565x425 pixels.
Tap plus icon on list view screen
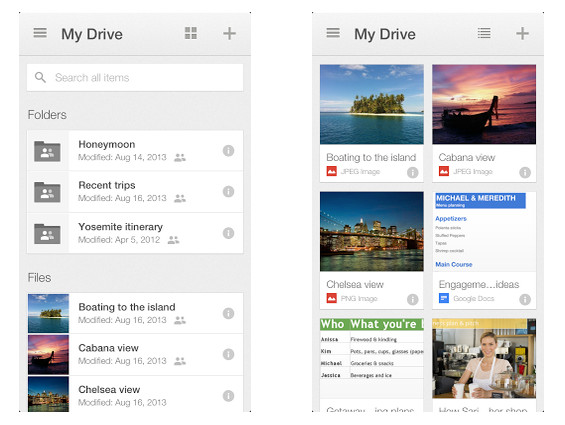pyautogui.click(x=229, y=34)
